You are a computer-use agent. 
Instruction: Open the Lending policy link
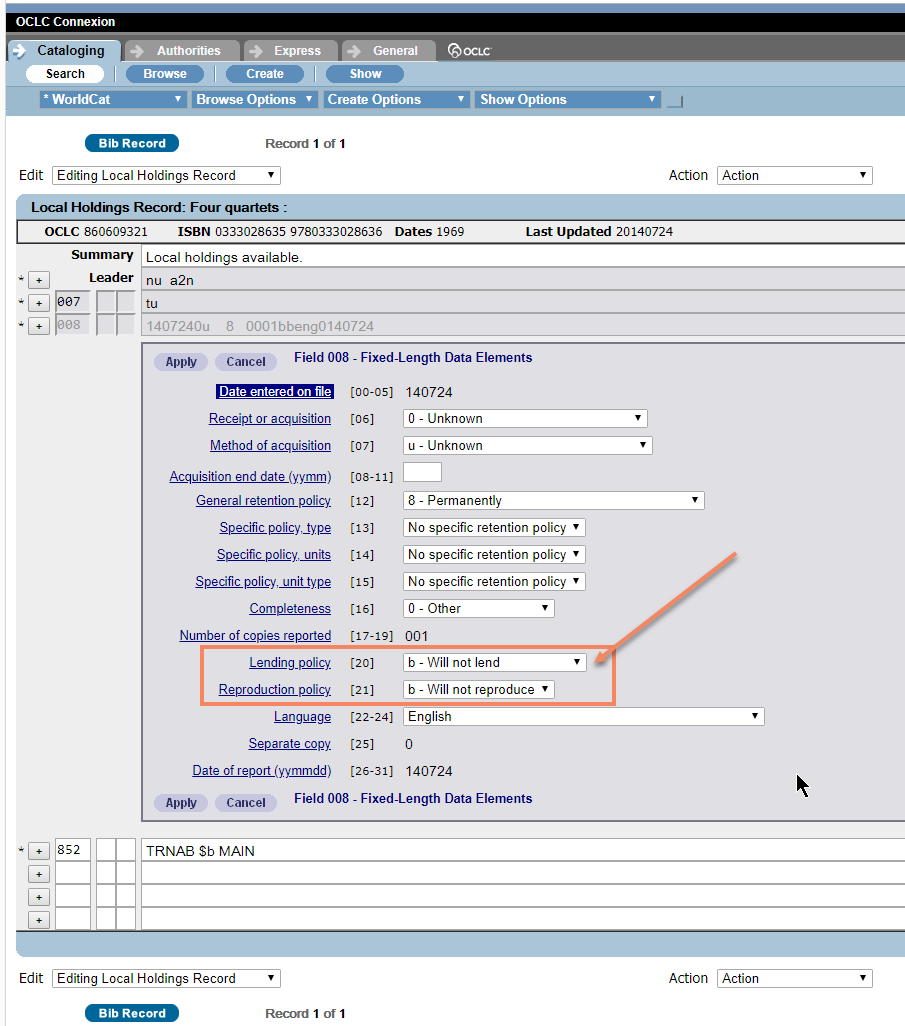click(x=290, y=663)
